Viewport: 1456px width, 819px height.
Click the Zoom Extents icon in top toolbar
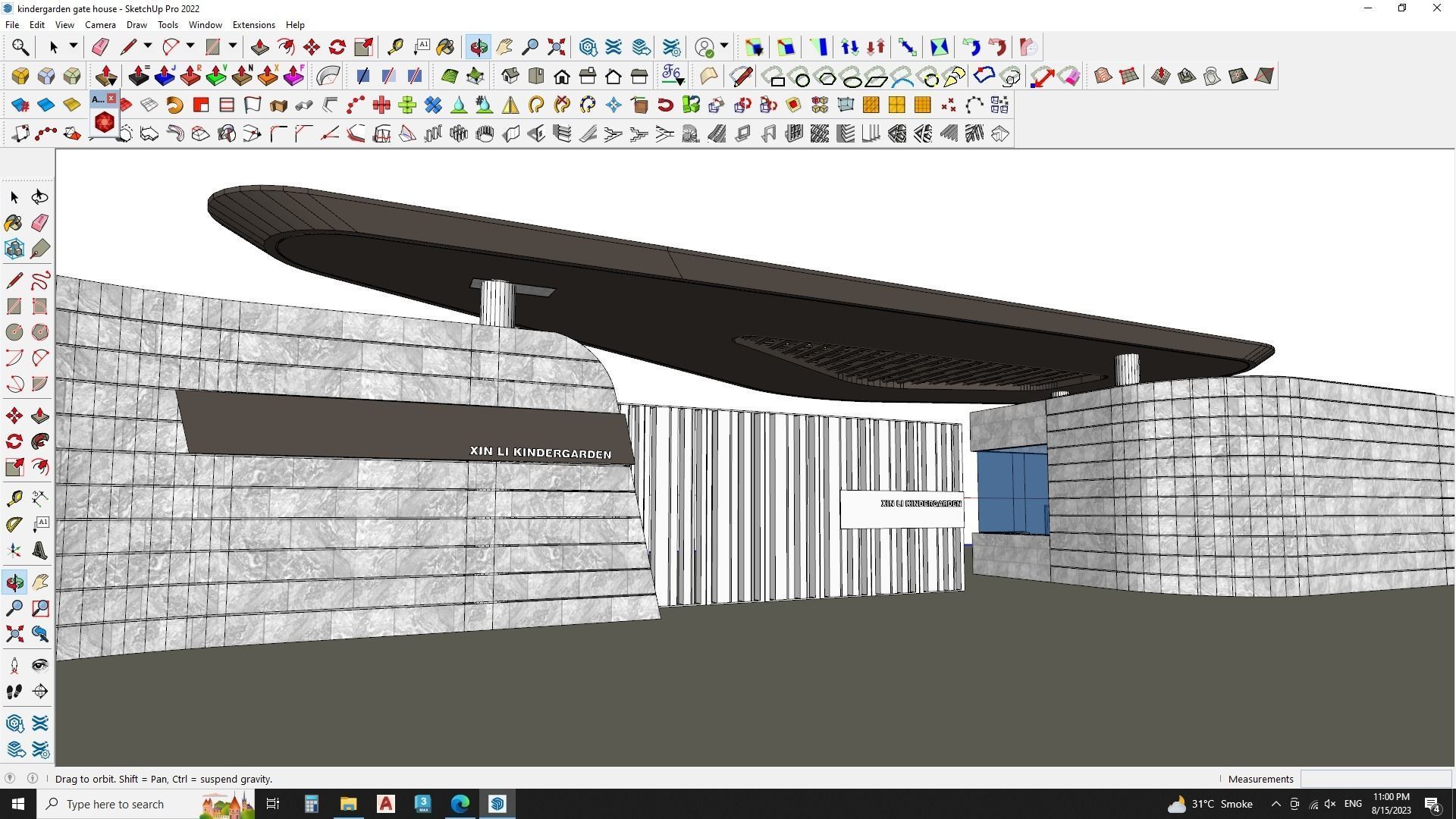click(x=556, y=47)
